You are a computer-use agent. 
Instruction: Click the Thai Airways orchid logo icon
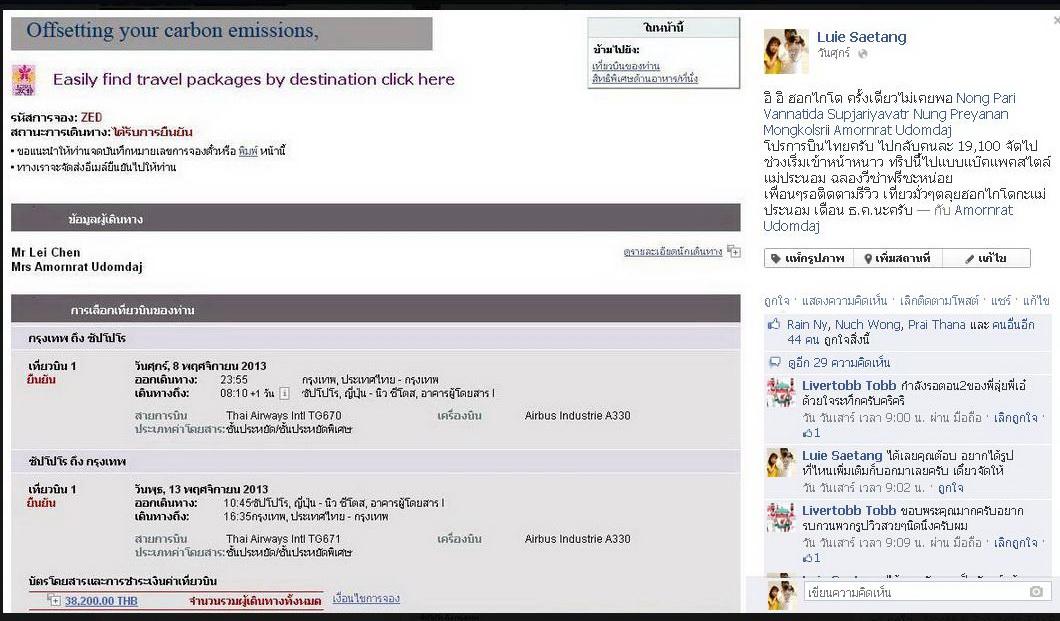point(23,79)
